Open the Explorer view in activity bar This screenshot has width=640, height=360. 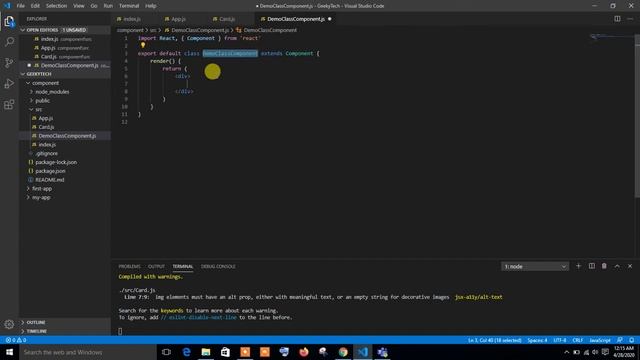click(9, 21)
